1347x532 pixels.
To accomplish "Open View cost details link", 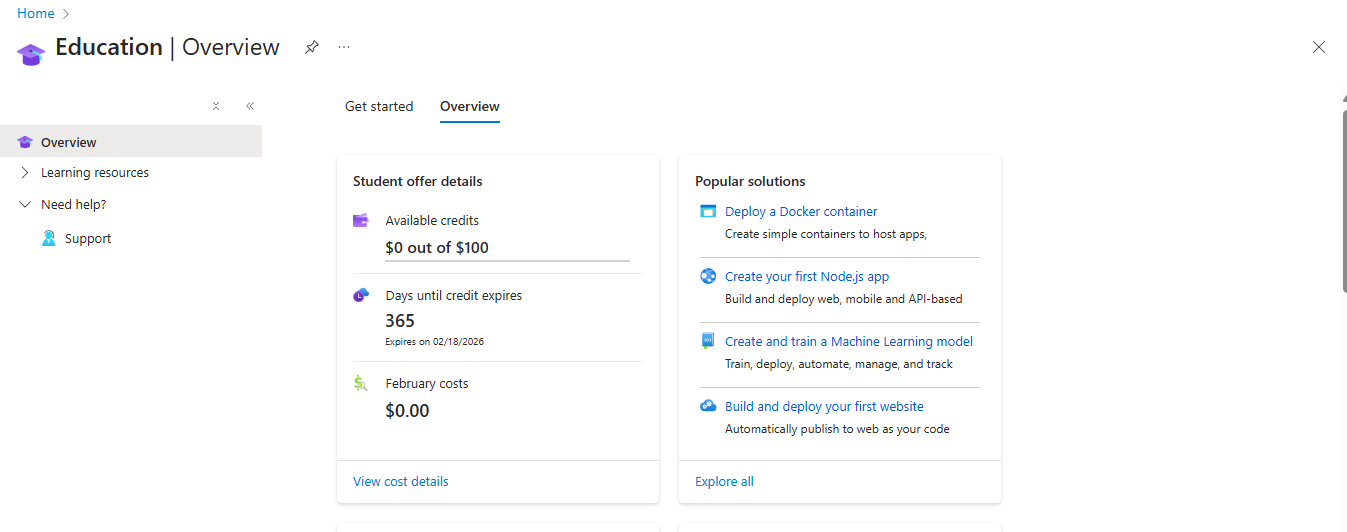I will click(x=401, y=481).
